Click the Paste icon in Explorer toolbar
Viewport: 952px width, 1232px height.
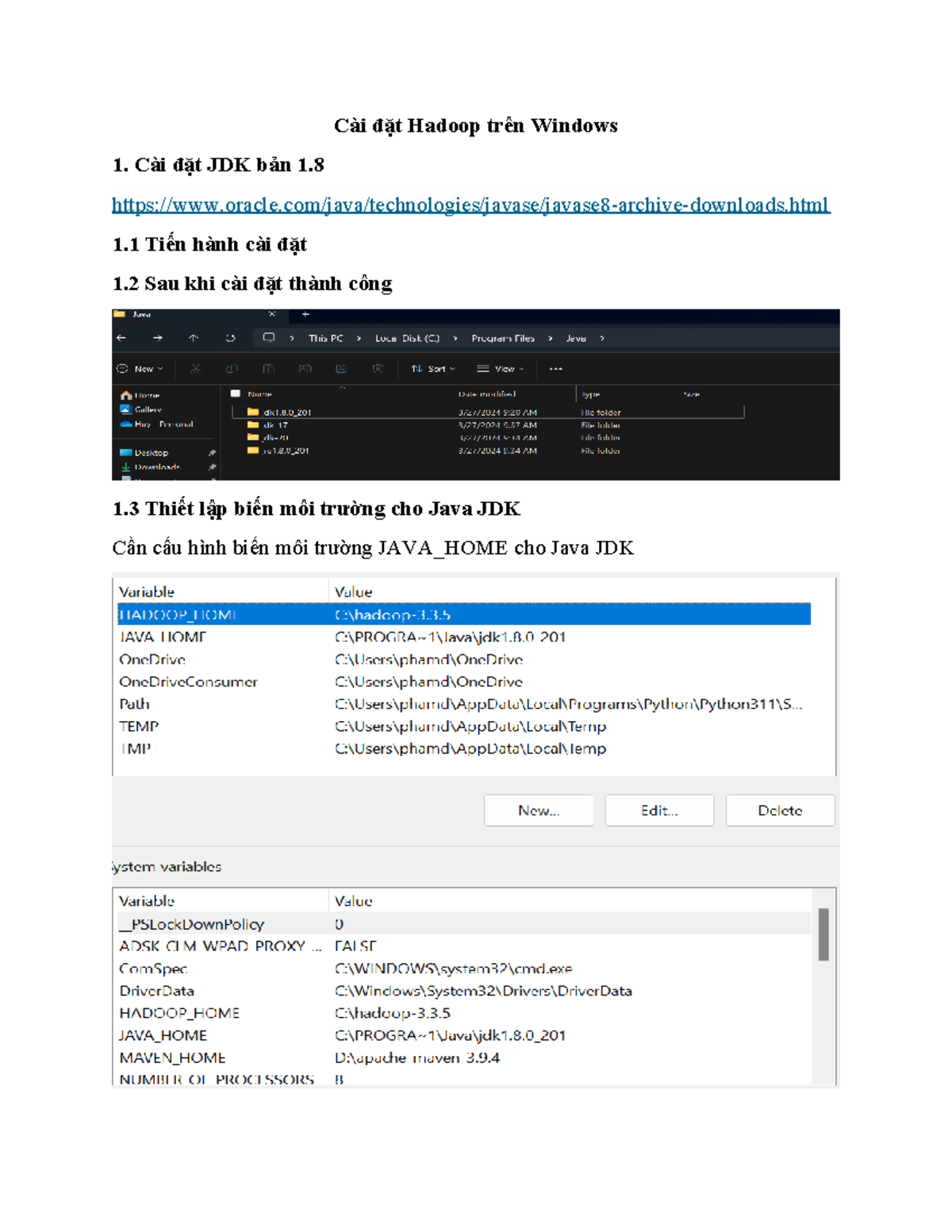tap(269, 368)
